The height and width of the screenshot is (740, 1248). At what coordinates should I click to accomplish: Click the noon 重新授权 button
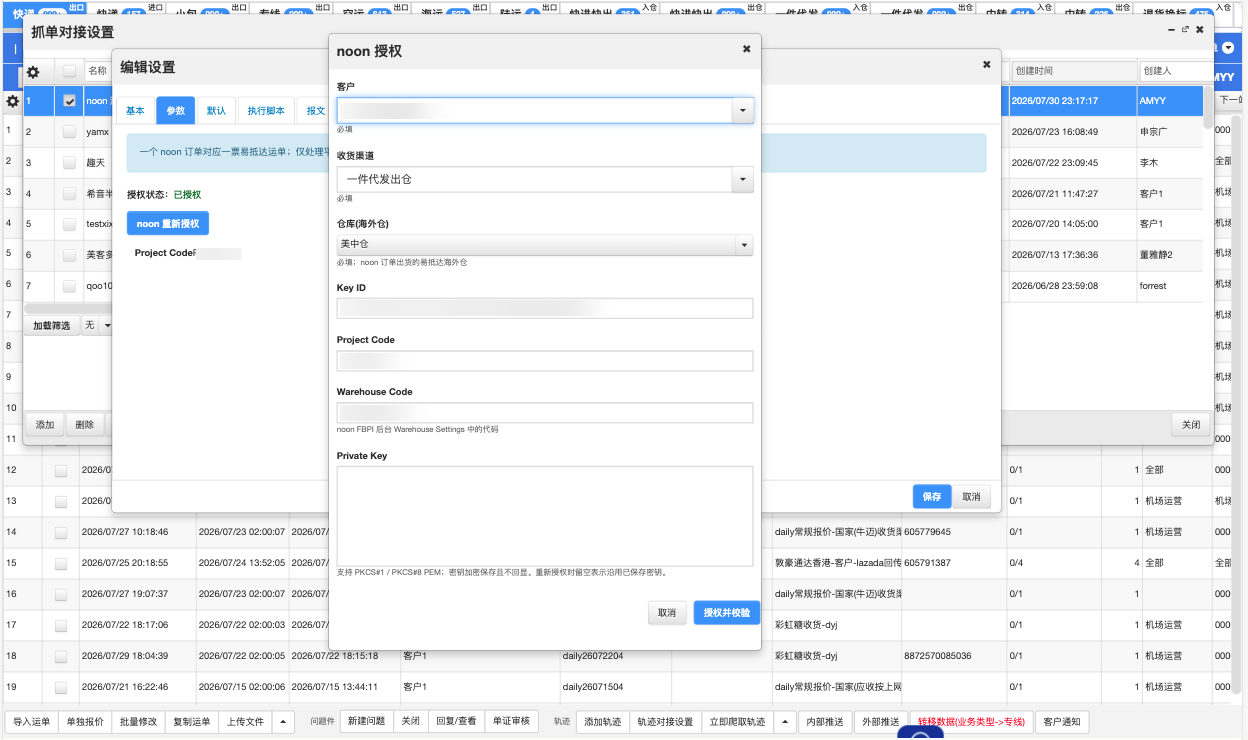168,224
